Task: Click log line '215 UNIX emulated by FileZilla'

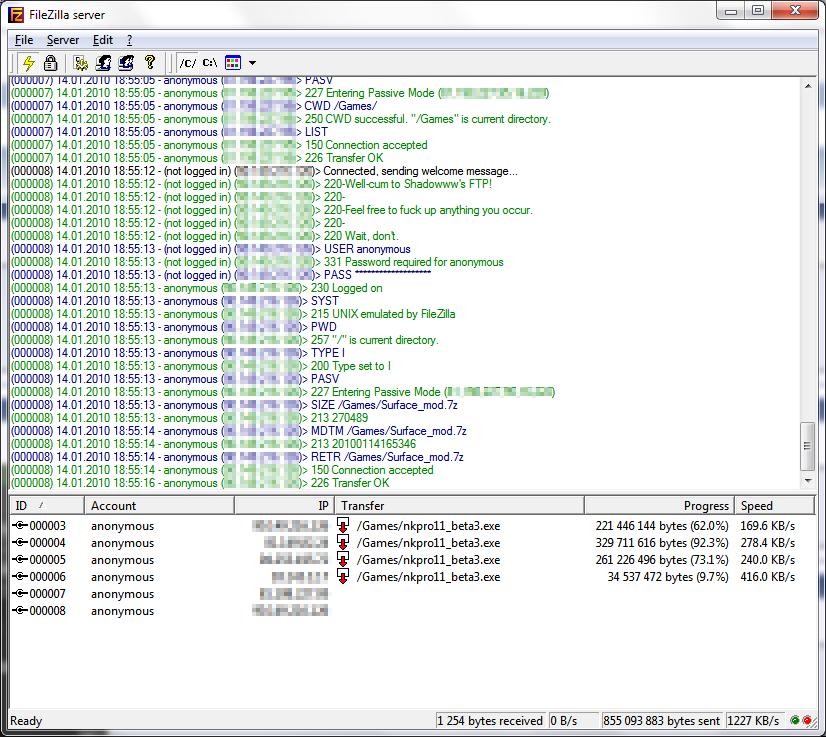Action: pyautogui.click(x=233, y=314)
